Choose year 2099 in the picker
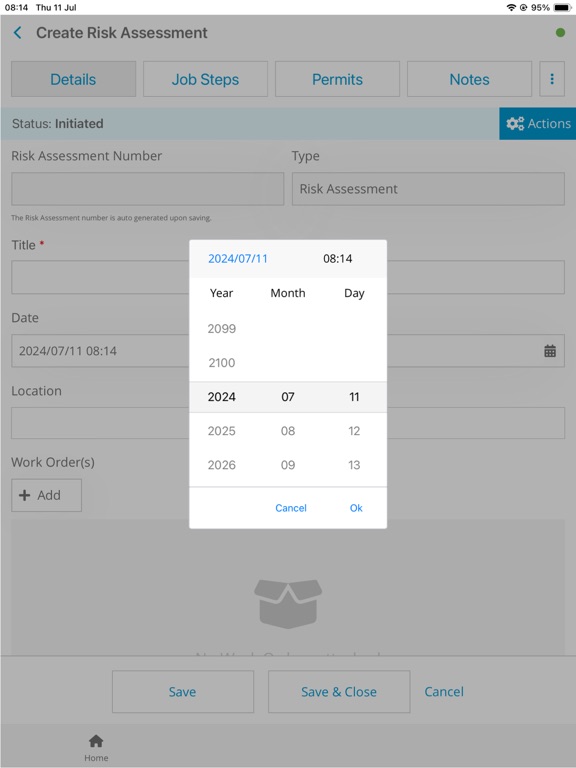 tap(222, 329)
